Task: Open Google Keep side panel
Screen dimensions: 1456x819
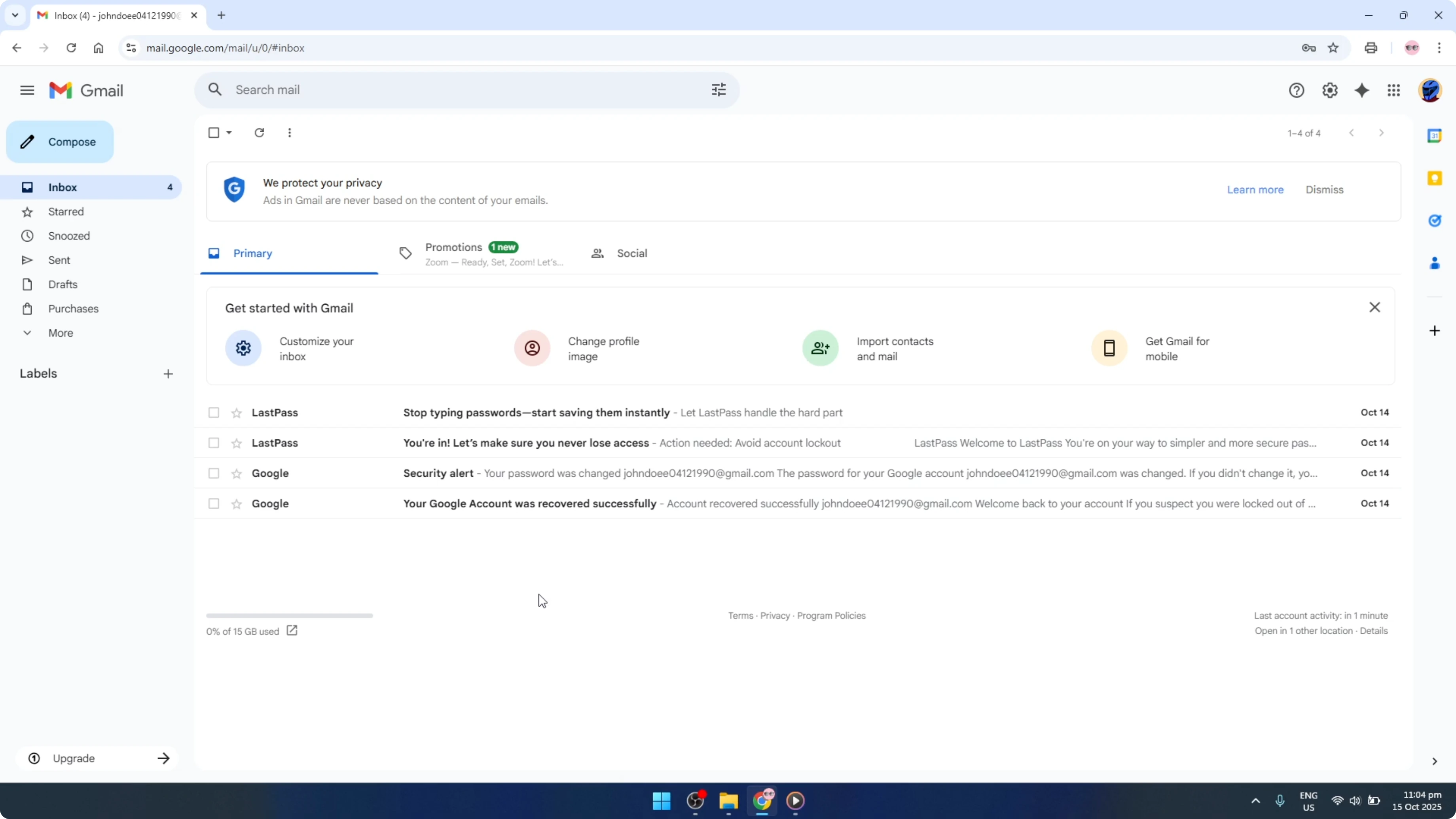Action: click(x=1434, y=178)
